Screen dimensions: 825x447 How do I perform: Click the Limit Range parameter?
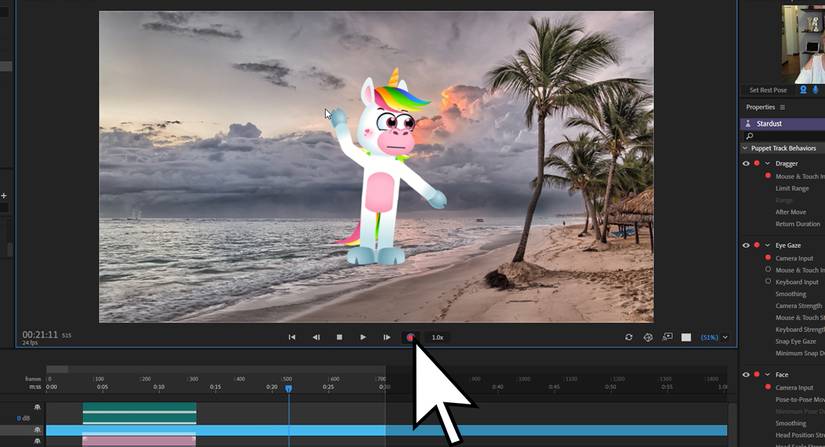coord(792,188)
